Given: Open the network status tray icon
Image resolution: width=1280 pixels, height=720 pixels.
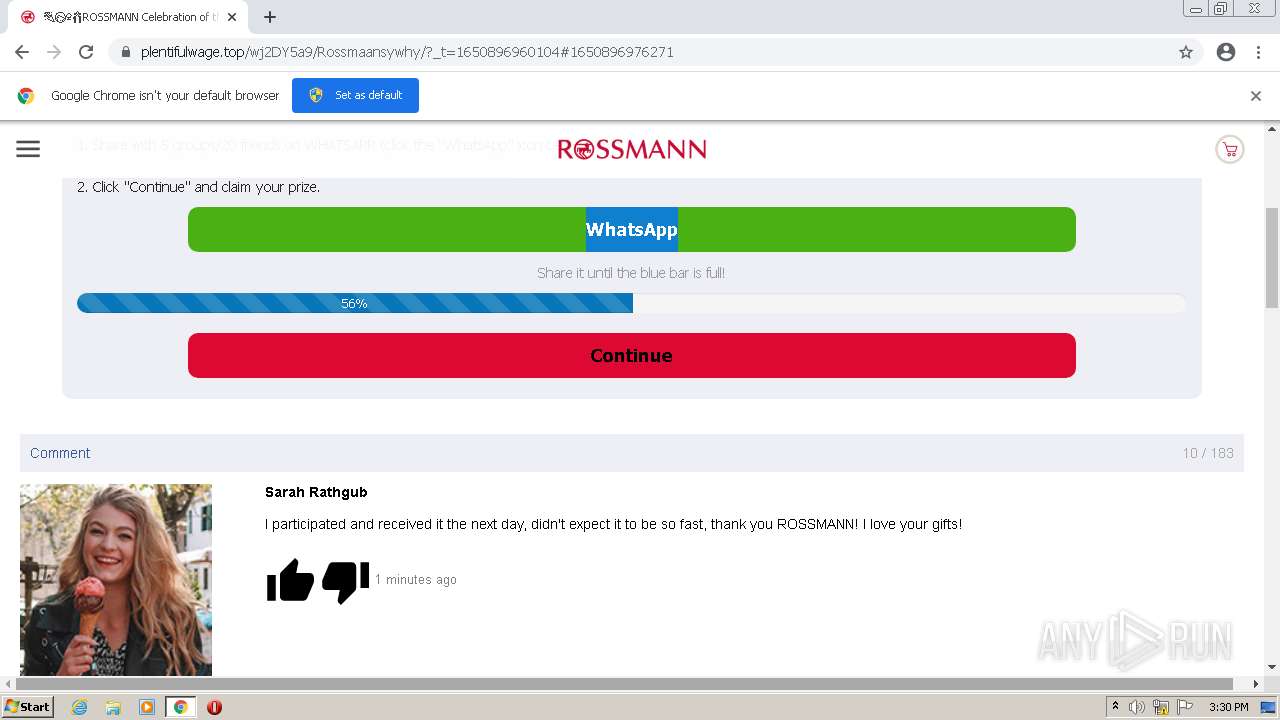Looking at the screenshot, I should point(1161,707).
